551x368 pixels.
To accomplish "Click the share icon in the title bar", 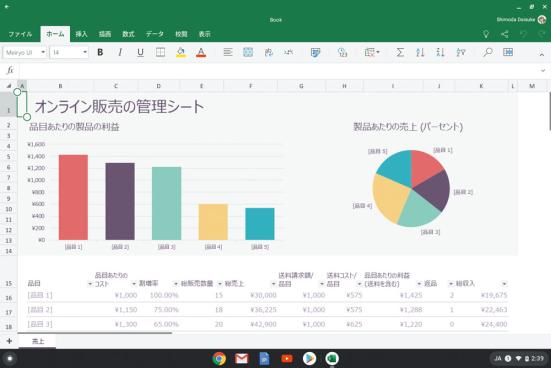I will [505, 34].
